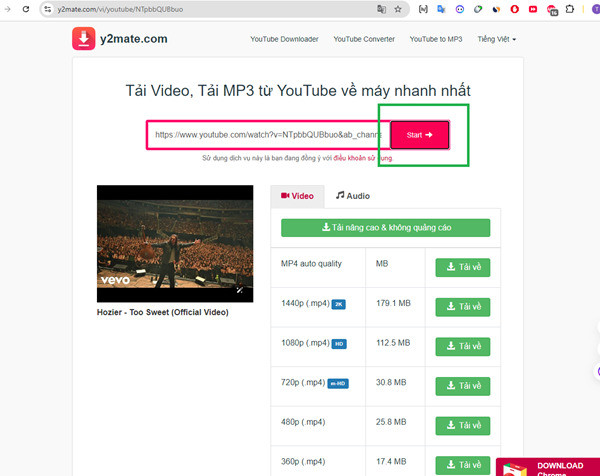Click the 480p (.mp4) label
Viewport: 600px width, 476px height.
tap(303, 422)
